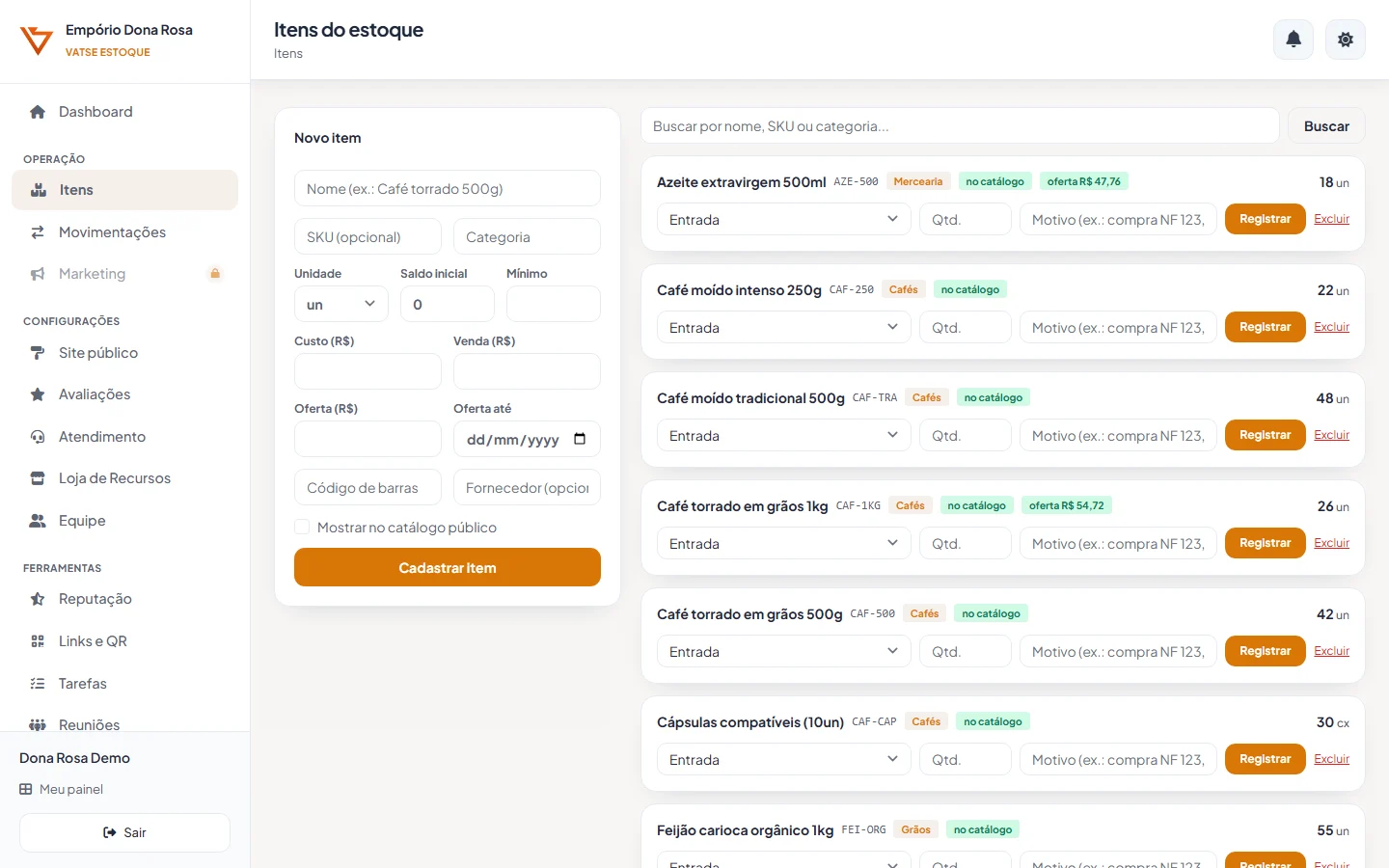This screenshot has width=1389, height=868.
Task: Focus Qtd. field for Café moído tradicional 500g
Action: 966,435
